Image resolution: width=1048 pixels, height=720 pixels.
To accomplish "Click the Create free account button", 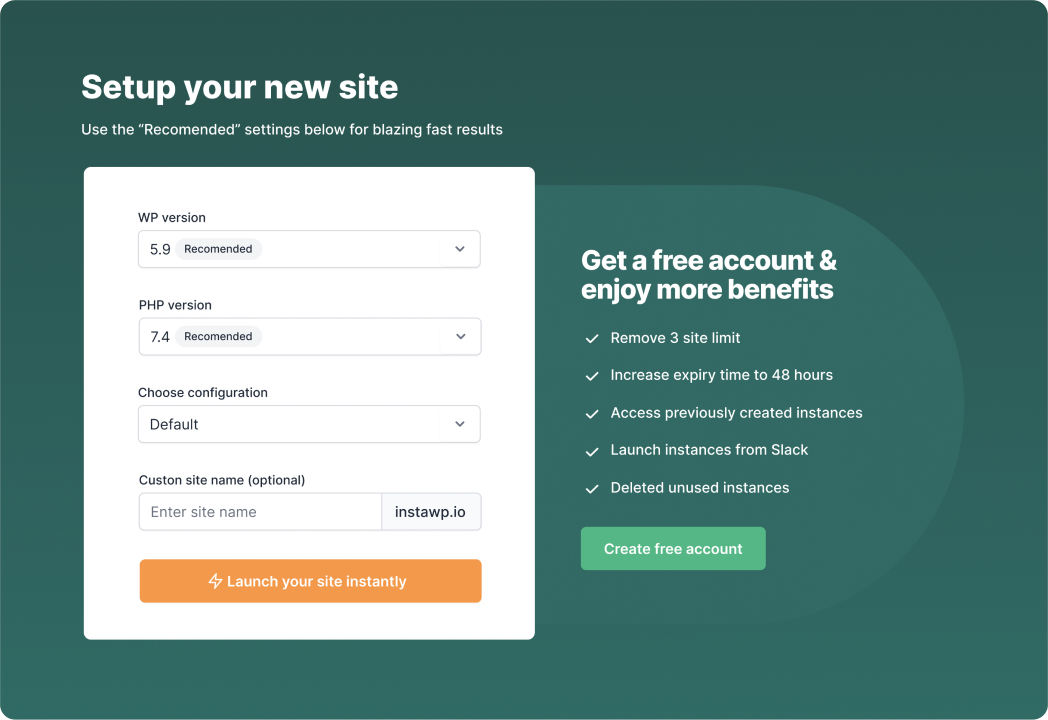I will 673,549.
